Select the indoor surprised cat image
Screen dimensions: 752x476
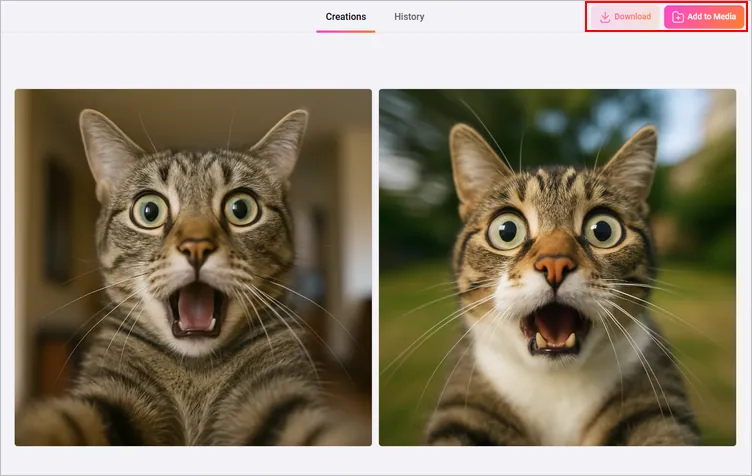(x=193, y=267)
